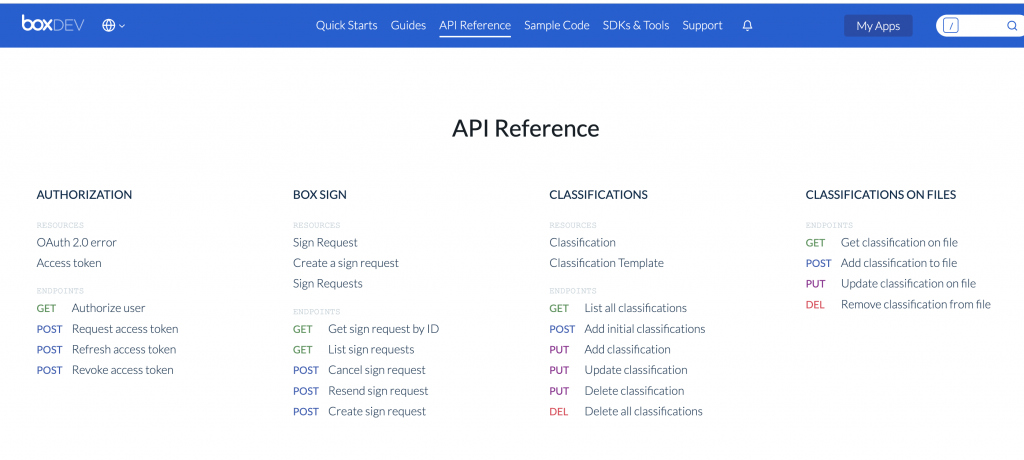Image resolution: width=1024 pixels, height=460 pixels.
Task: Open the OAuth 2.0 error resource
Action: 76,242
